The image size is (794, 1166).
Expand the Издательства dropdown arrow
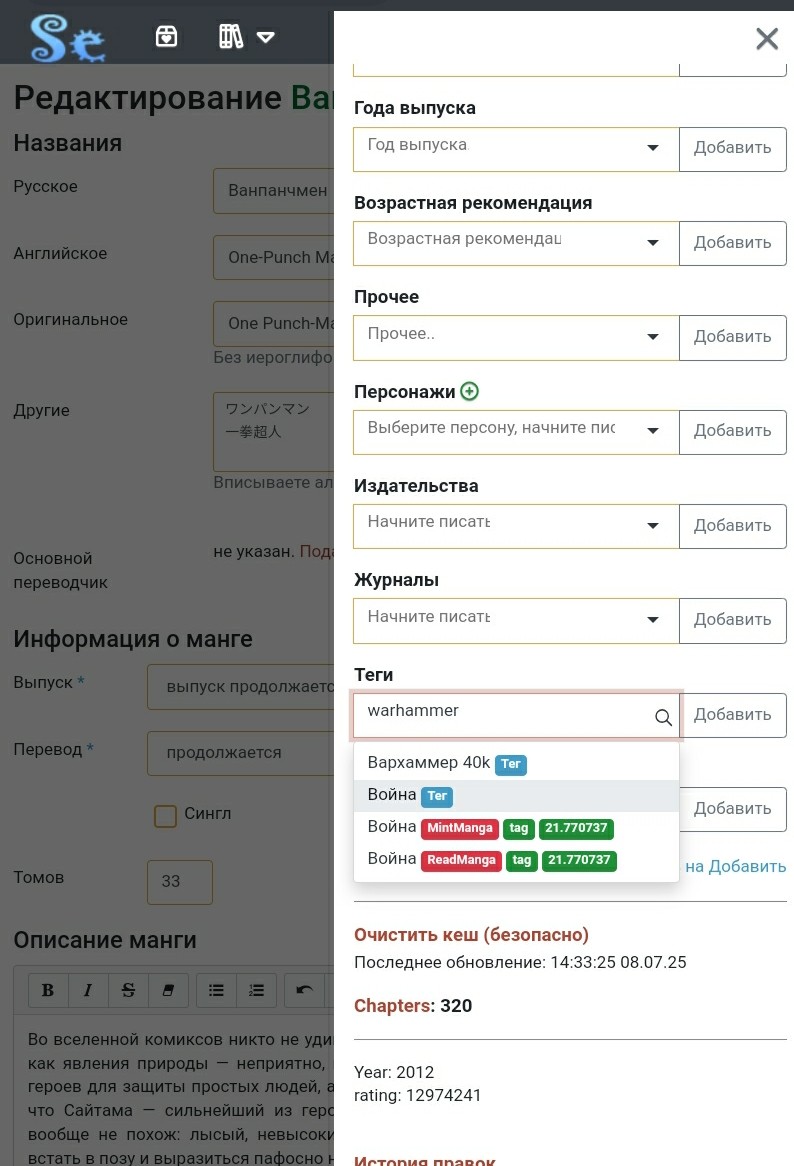pos(653,526)
